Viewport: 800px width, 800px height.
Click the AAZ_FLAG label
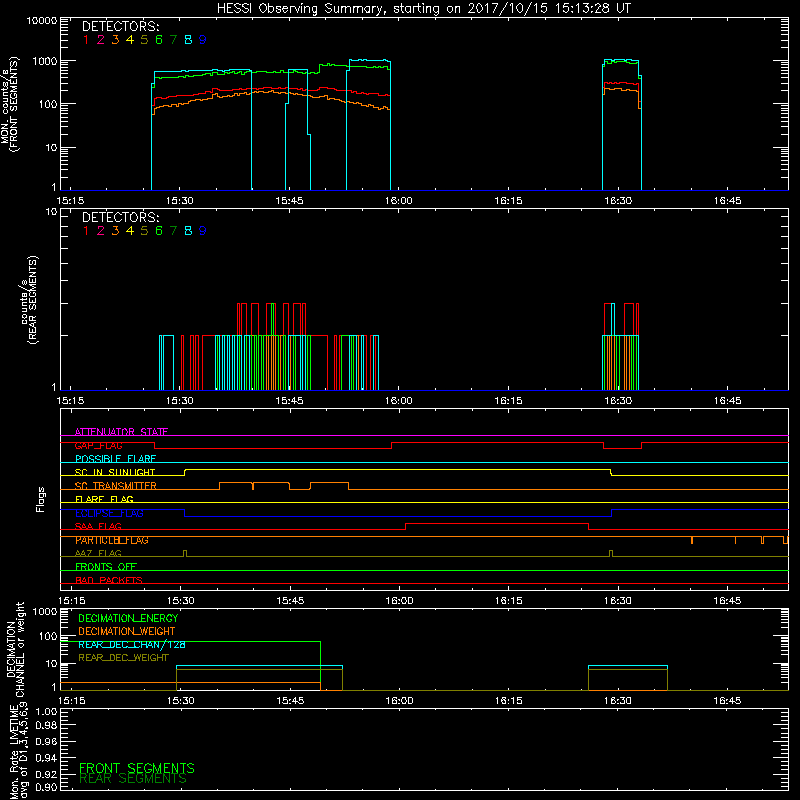98,554
